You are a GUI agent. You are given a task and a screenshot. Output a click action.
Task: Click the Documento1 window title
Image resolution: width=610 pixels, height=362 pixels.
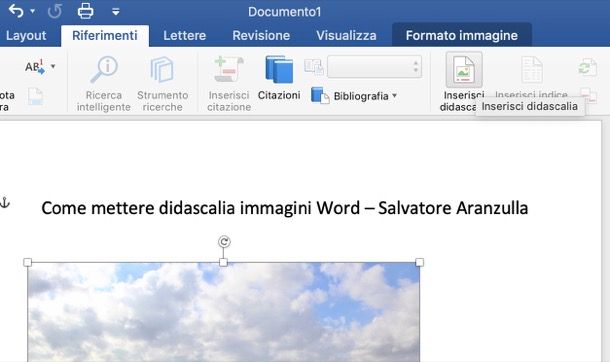[285, 12]
